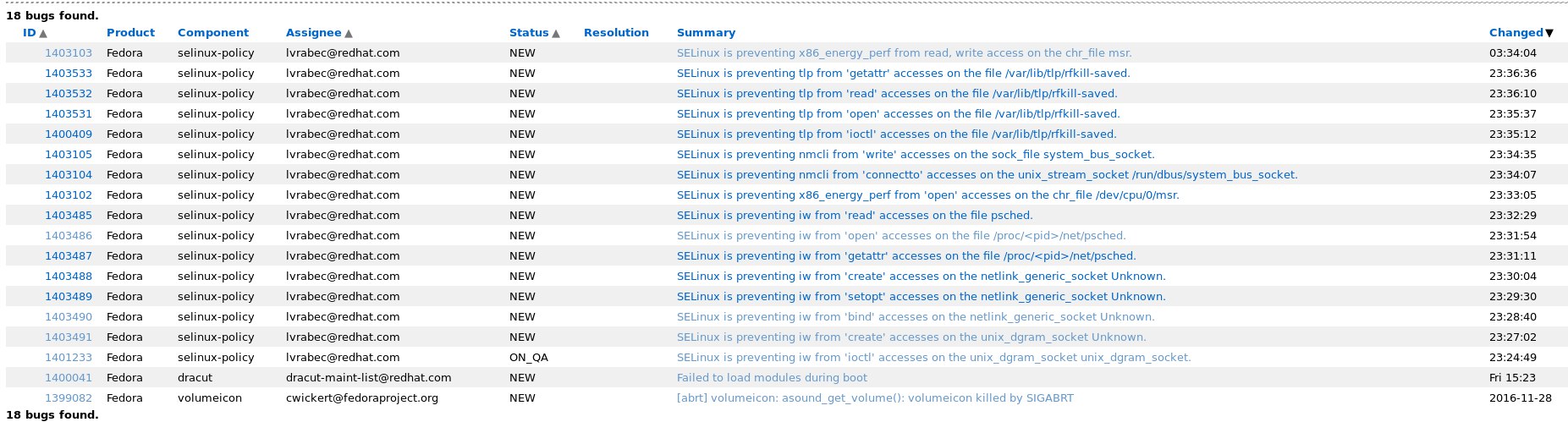1568x422 pixels.
Task: Open bug ID 1403485
Action: 69,215
